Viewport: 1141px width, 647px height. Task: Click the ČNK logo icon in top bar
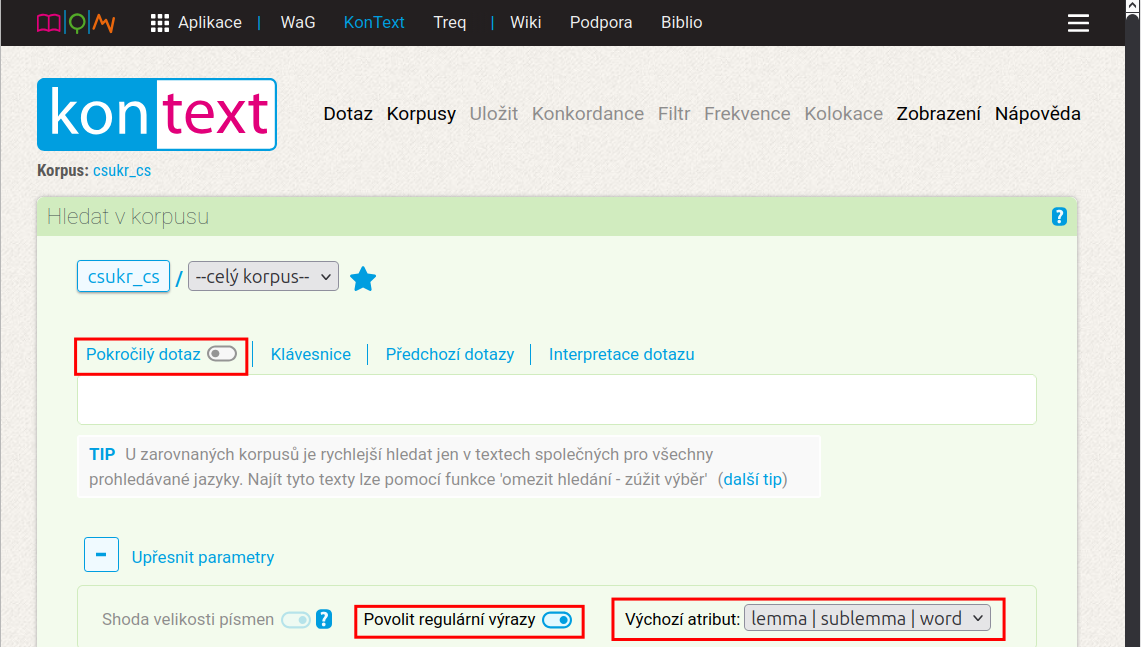tap(76, 22)
